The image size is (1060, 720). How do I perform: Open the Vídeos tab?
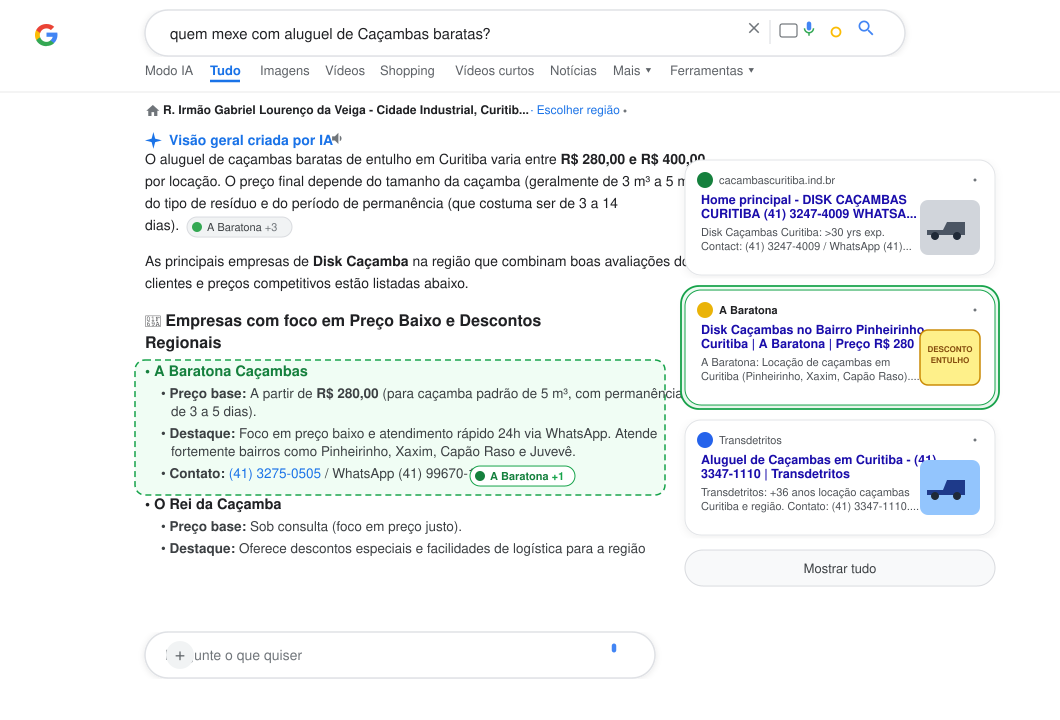point(345,70)
